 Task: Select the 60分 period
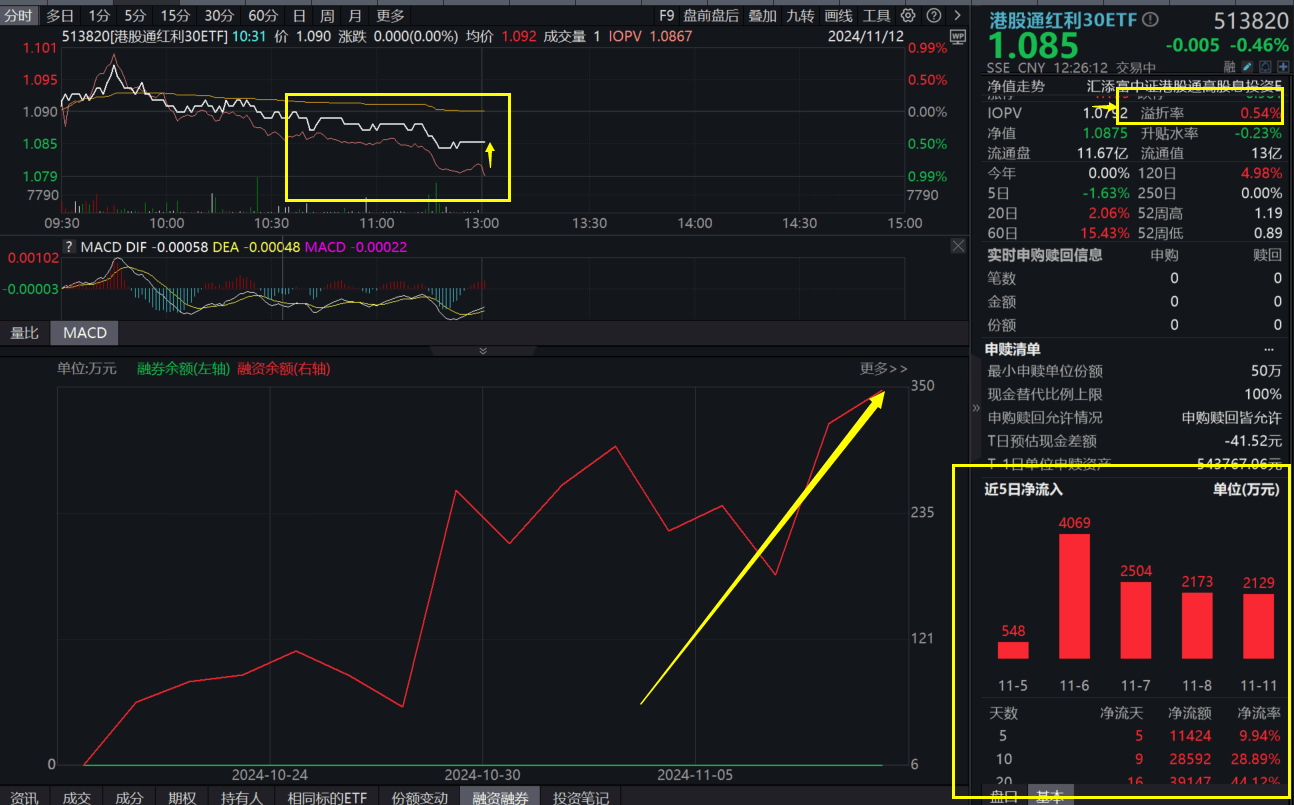pyautogui.click(x=263, y=15)
